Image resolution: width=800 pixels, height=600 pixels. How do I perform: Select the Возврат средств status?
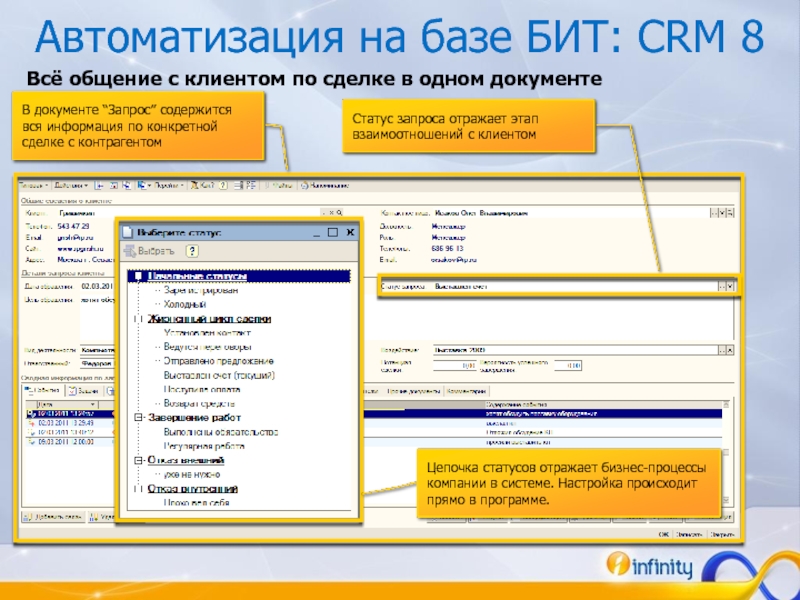click(x=199, y=404)
